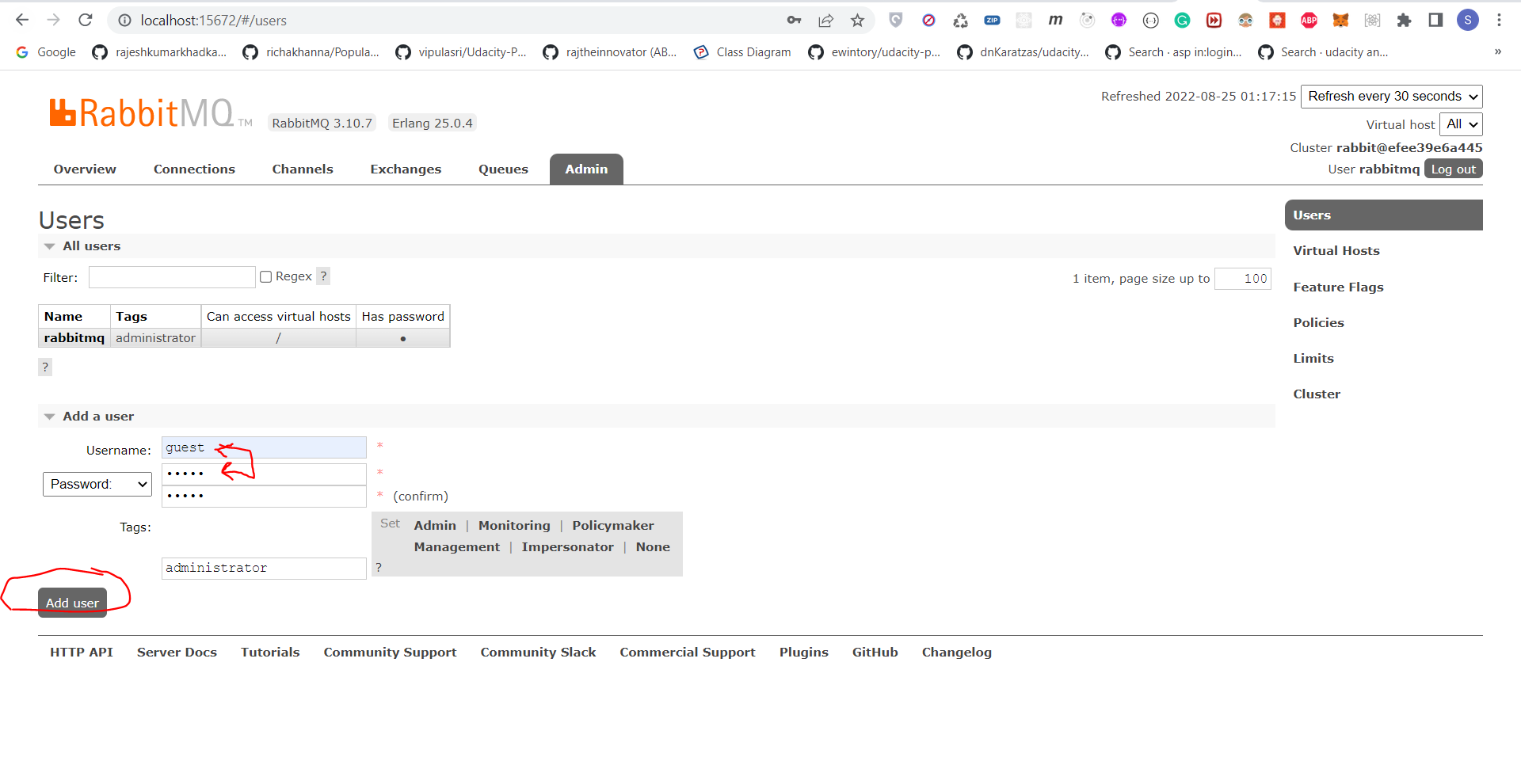
Task: Click the Adblock Plus extension icon
Action: tap(1309, 21)
